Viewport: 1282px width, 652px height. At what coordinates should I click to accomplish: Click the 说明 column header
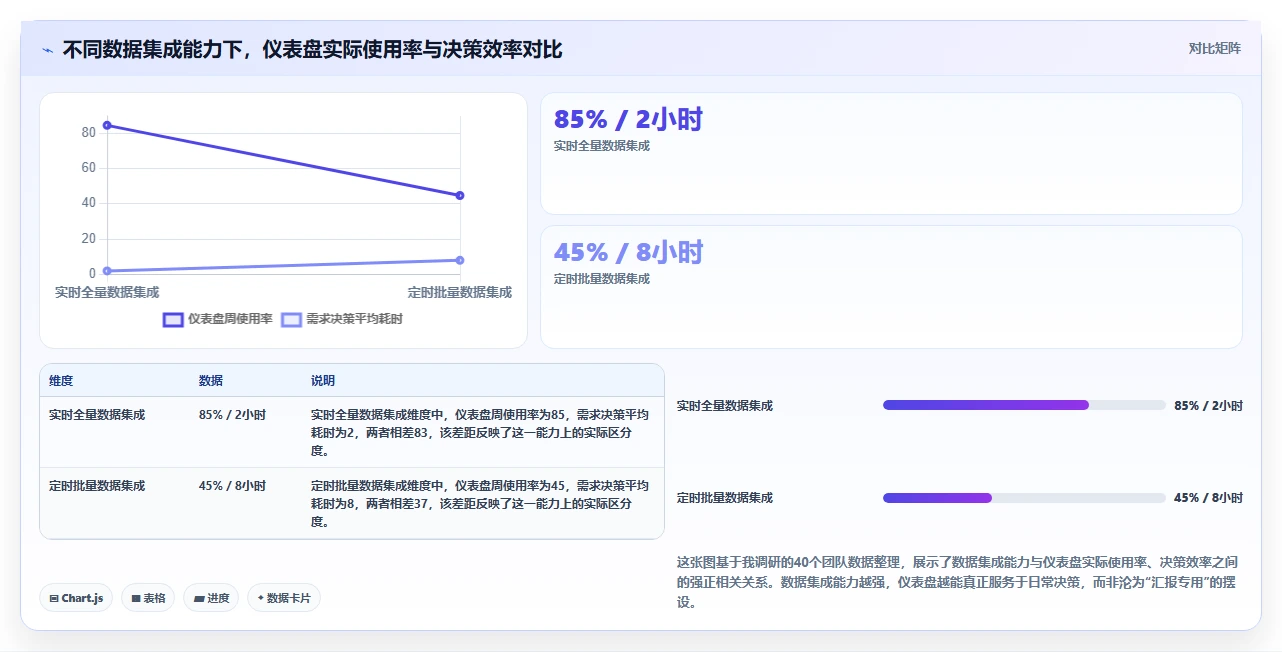click(323, 381)
